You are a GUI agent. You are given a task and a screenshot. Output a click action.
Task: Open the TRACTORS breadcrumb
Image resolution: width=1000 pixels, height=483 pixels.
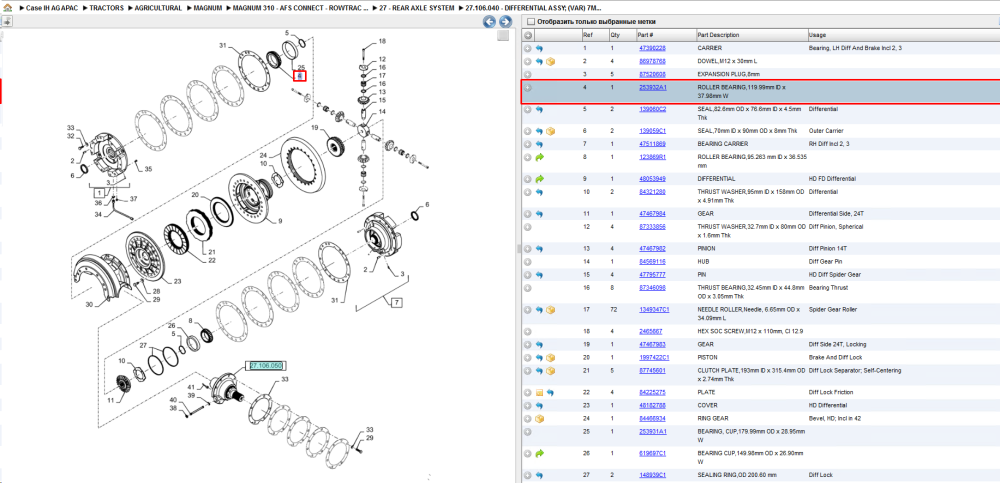tap(107, 8)
